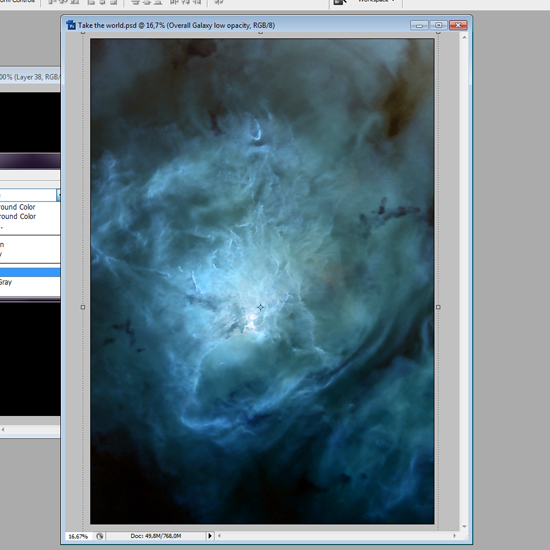This screenshot has height=550, width=550.
Task: Click the status bar preview icon beside zoom field
Action: pyautogui.click(x=100, y=536)
